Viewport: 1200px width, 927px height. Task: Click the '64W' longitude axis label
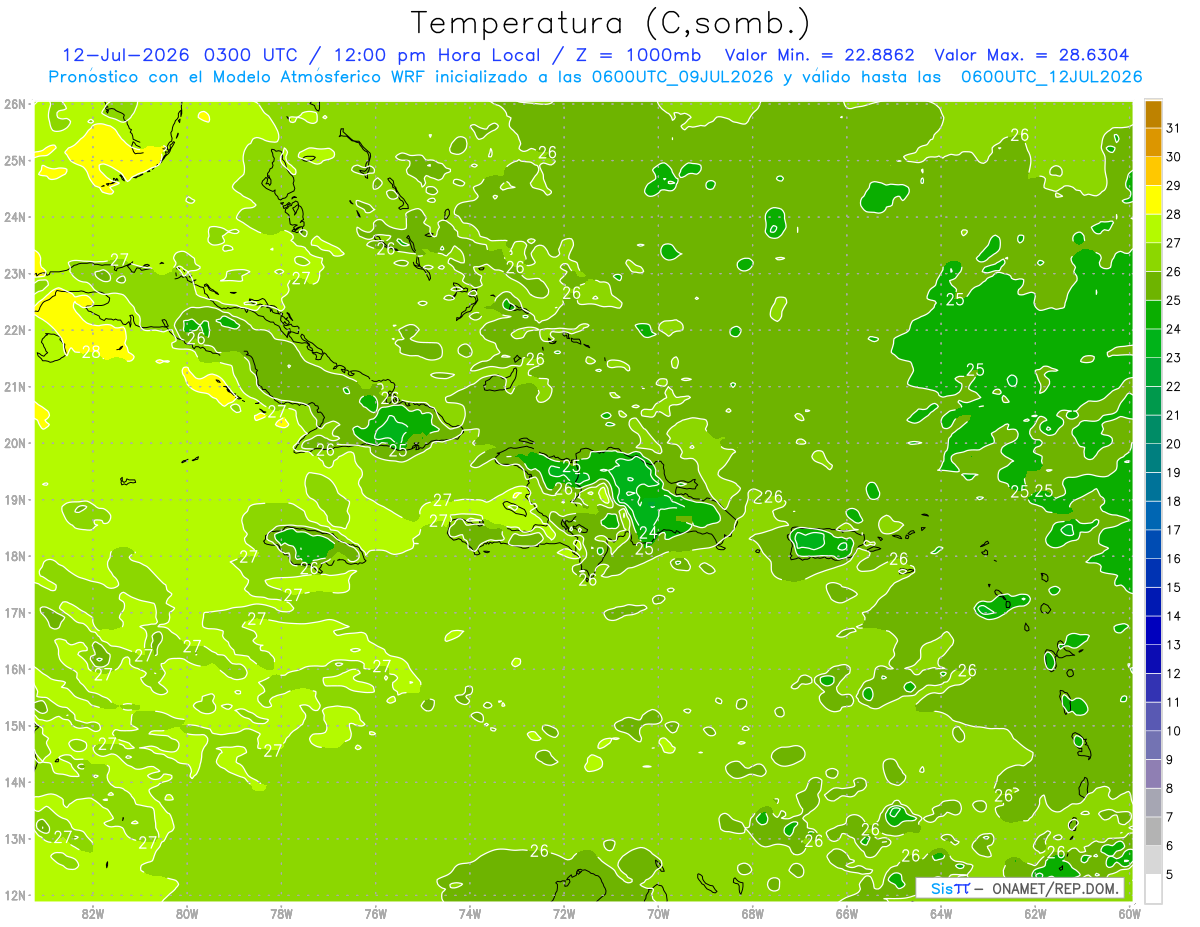941,913
